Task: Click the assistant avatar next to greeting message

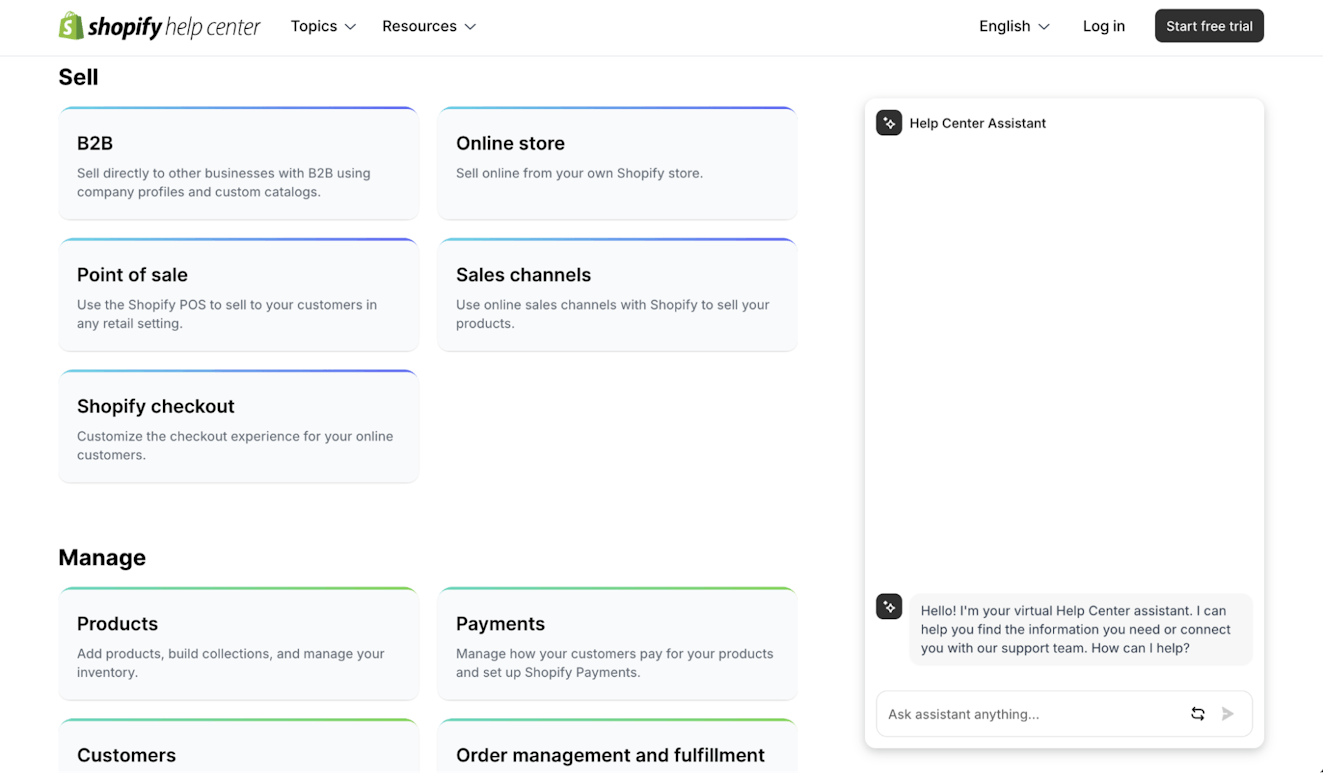Action: (x=889, y=607)
